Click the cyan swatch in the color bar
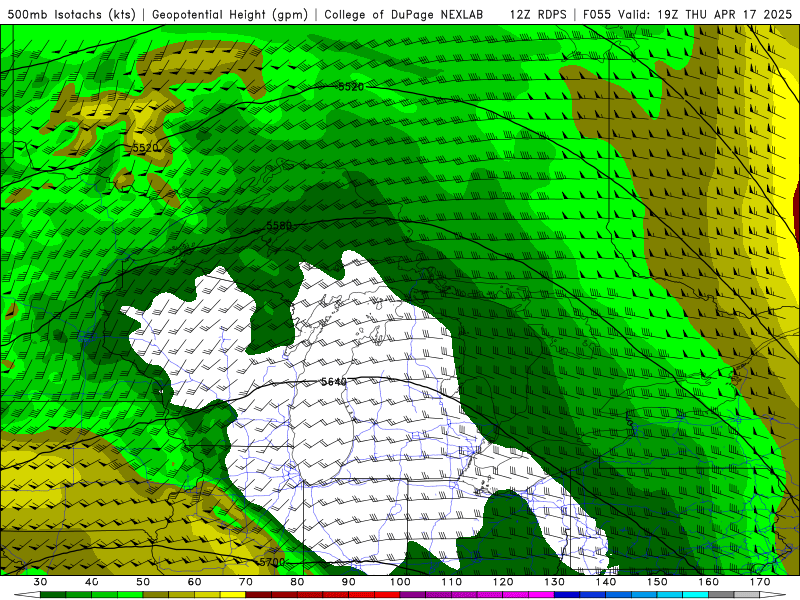The image size is (800, 600). pyautogui.click(x=695, y=595)
